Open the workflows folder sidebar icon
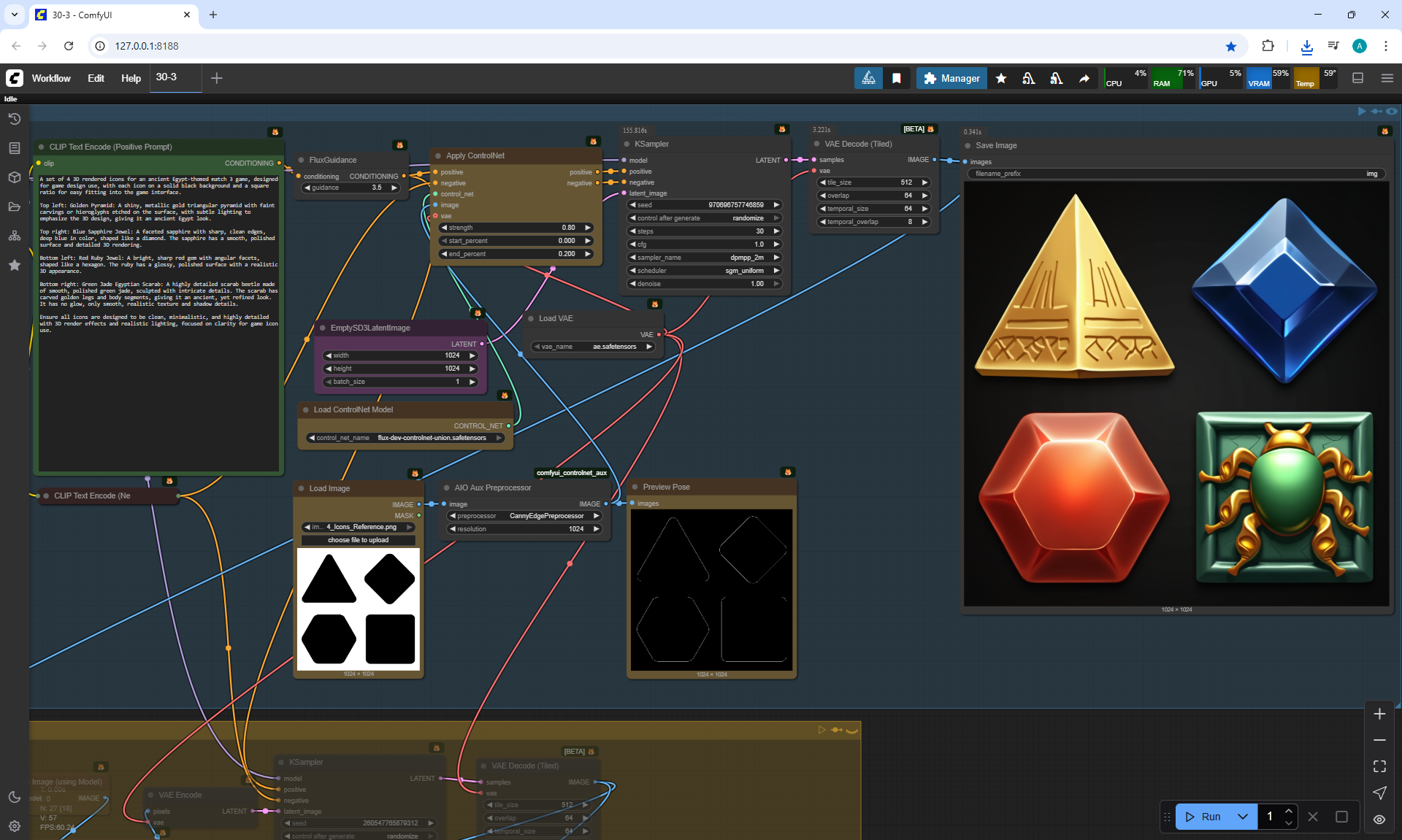Image resolution: width=1402 pixels, height=840 pixels. point(14,207)
